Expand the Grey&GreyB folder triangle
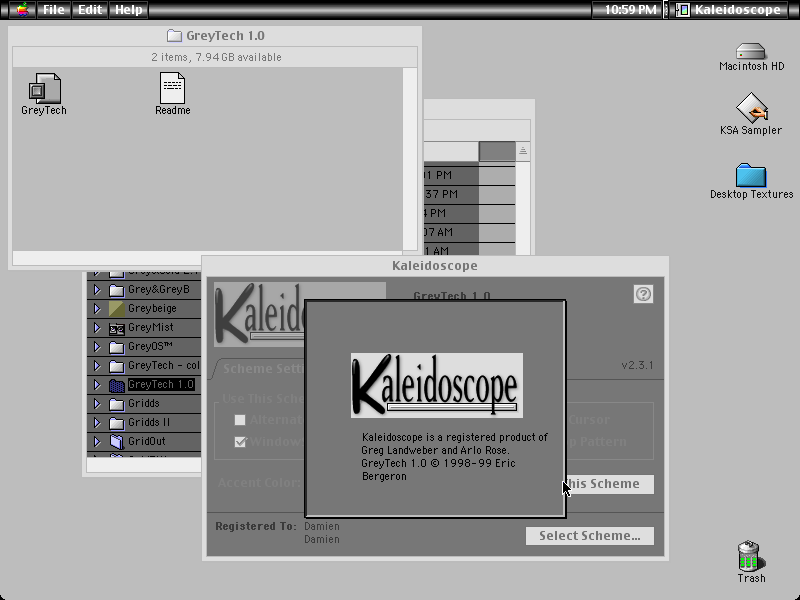The image size is (800, 600). click(x=97, y=290)
